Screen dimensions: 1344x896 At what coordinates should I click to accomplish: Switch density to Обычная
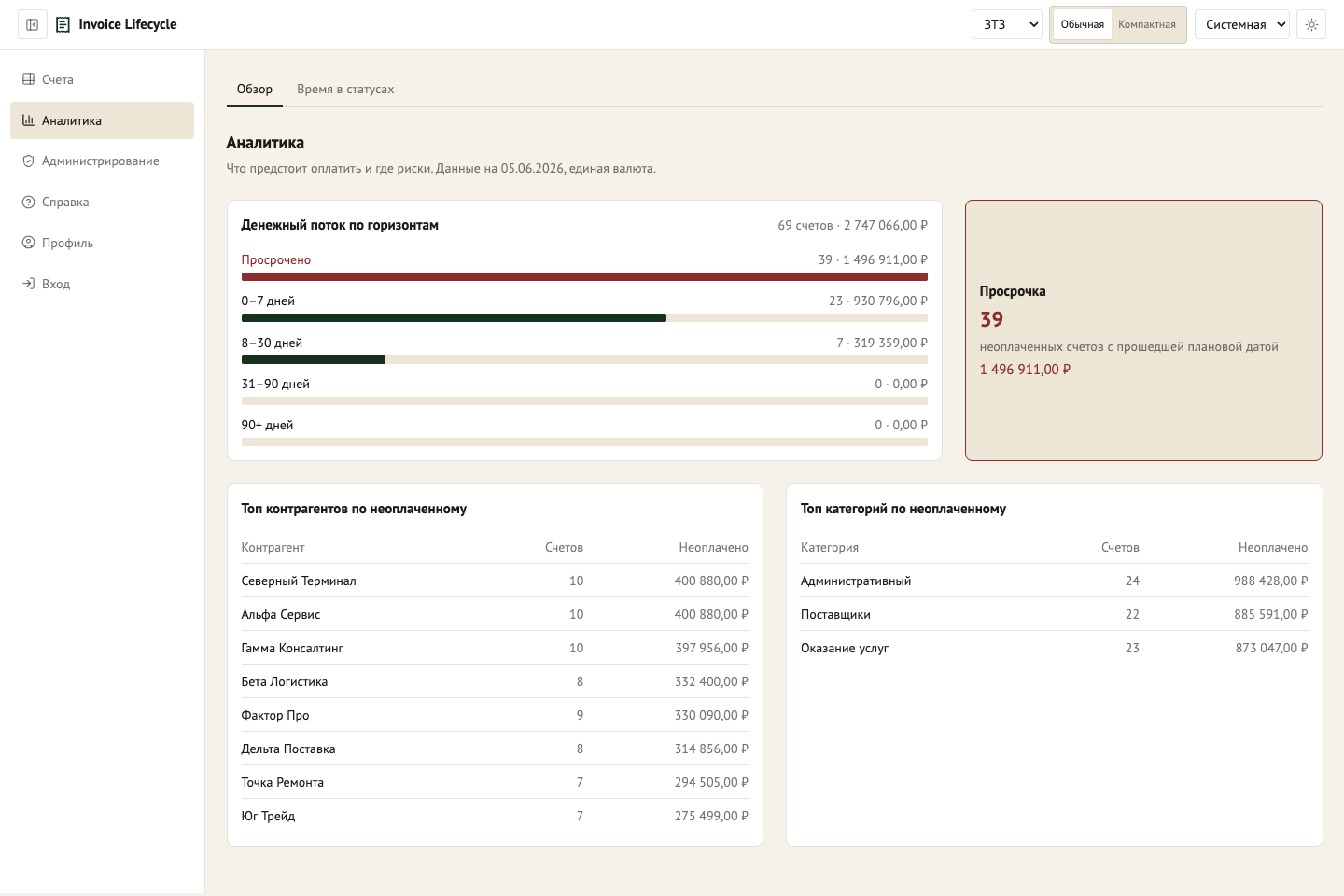coord(1083,24)
